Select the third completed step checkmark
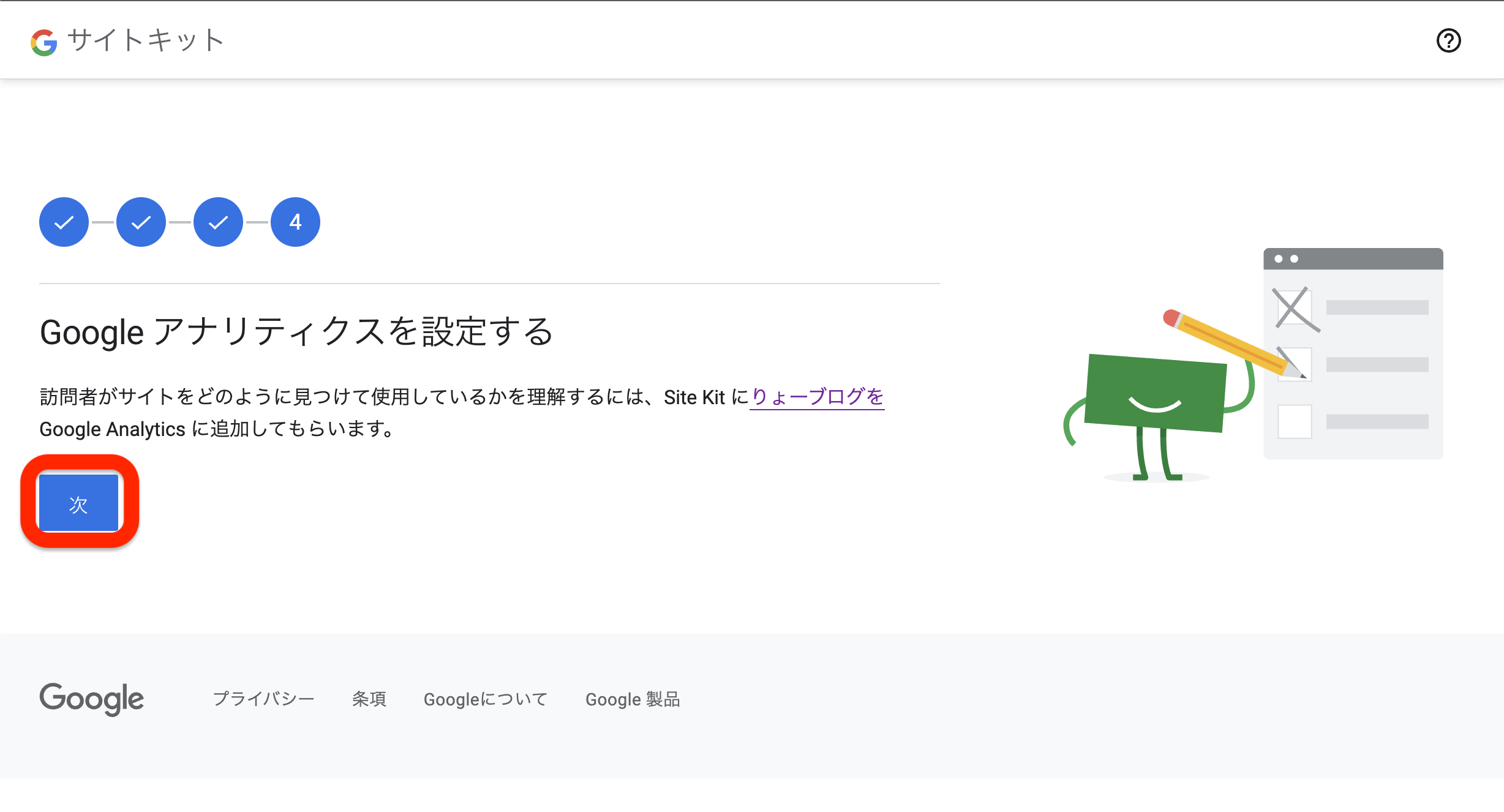1504x812 pixels. [x=218, y=222]
